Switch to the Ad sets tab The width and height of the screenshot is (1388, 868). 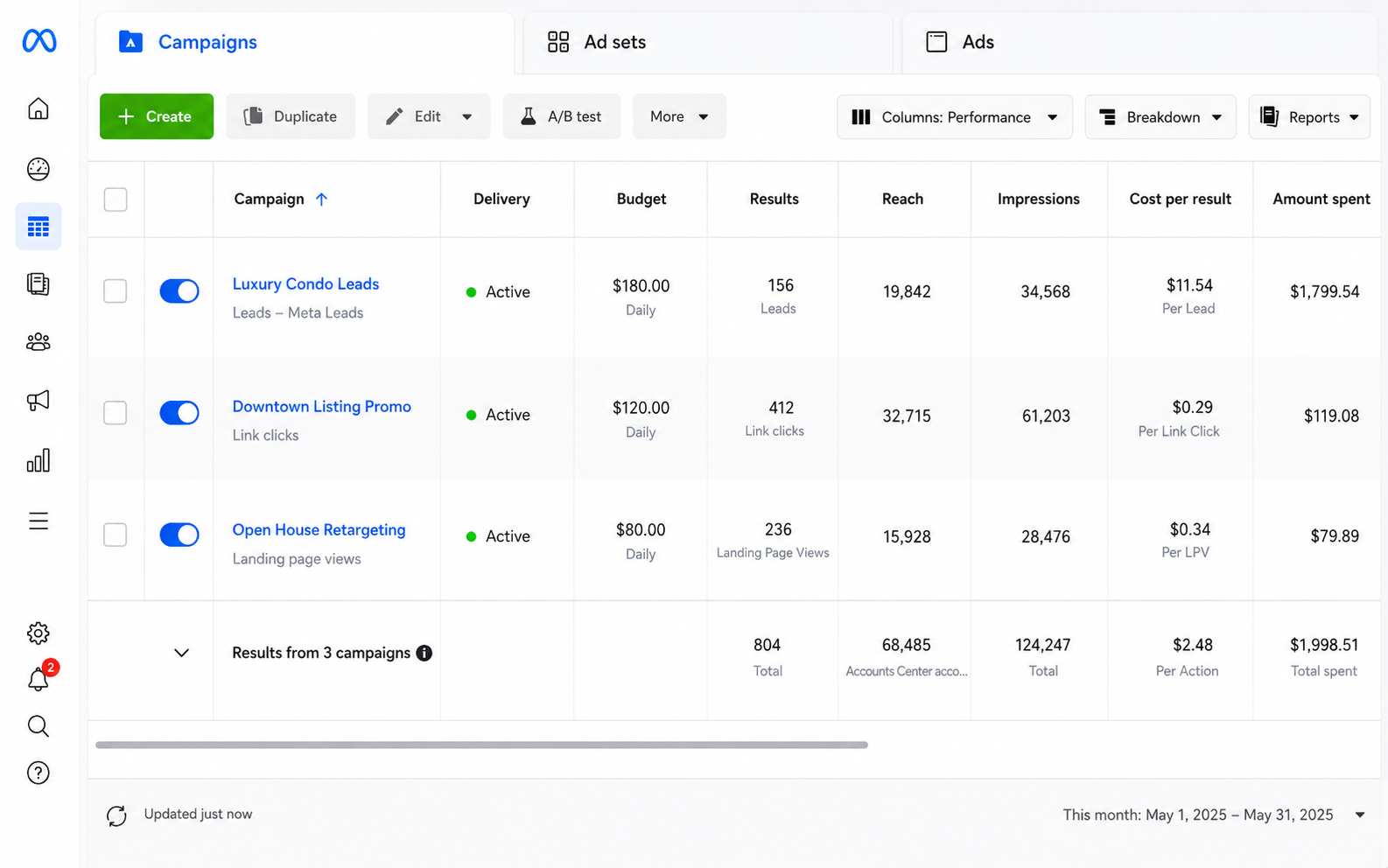[708, 42]
